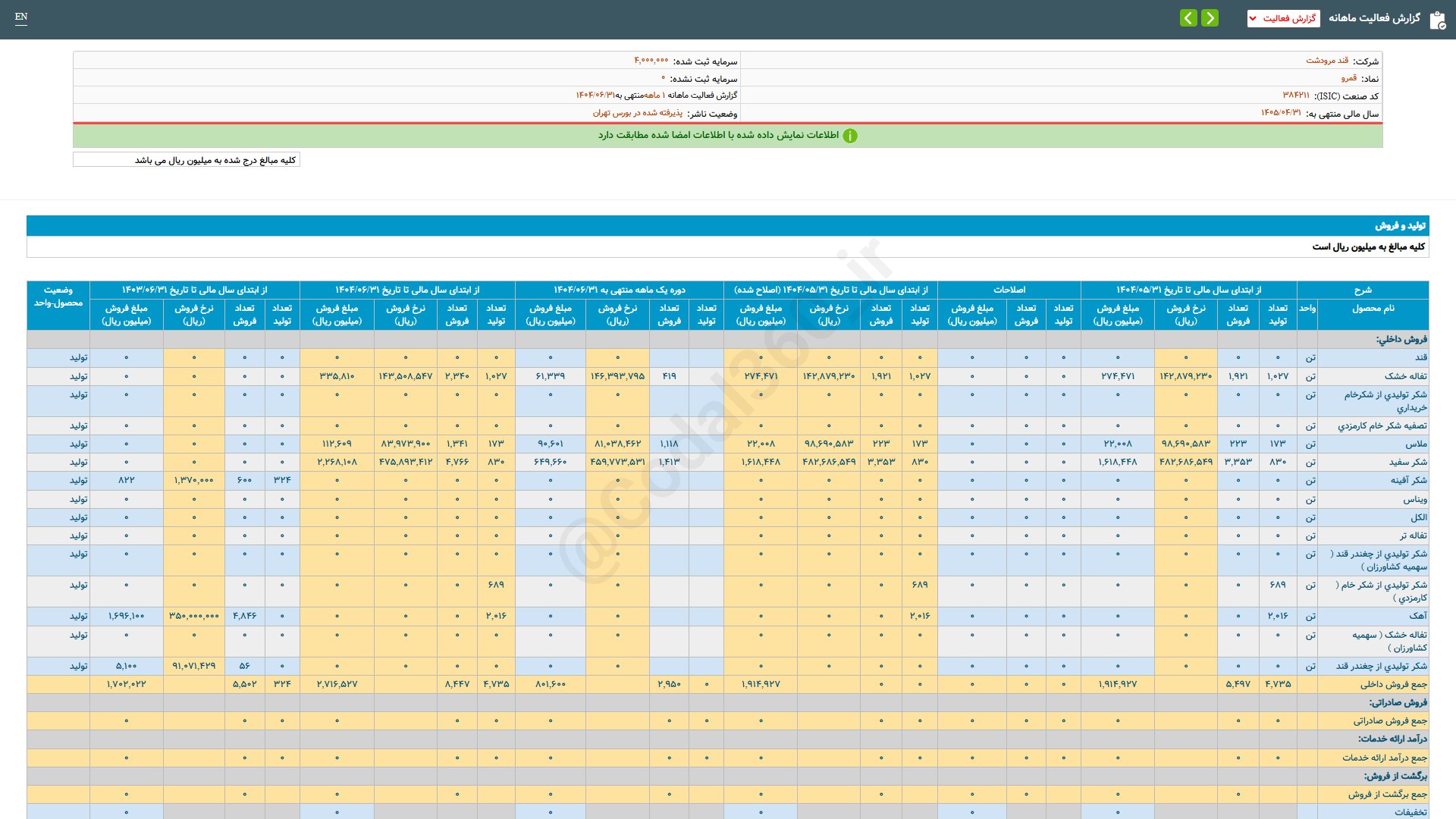Select the ملاس product row label

pos(1416,444)
